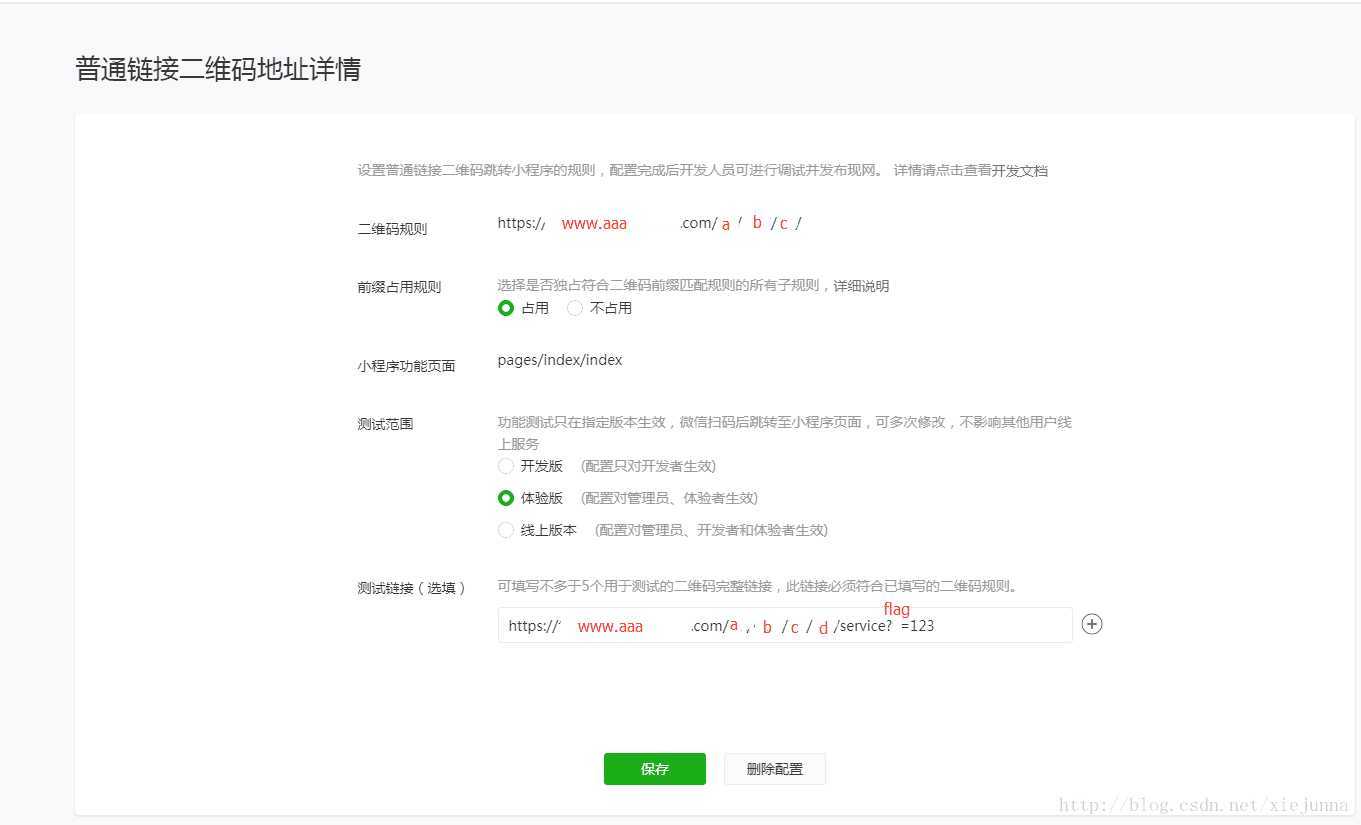The width and height of the screenshot is (1361, 825).
Task: Choose 线上版本 test scope
Action: (506, 530)
